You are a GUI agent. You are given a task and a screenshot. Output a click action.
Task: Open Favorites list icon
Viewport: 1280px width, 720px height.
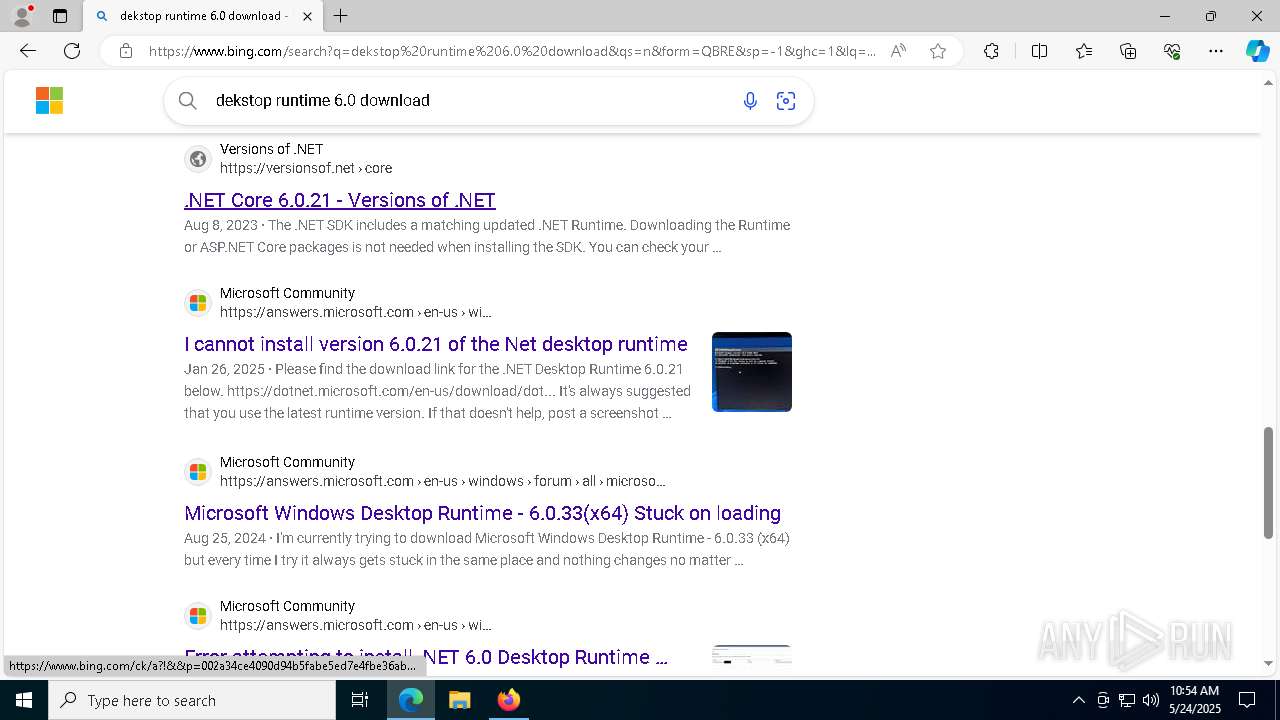(x=1084, y=51)
